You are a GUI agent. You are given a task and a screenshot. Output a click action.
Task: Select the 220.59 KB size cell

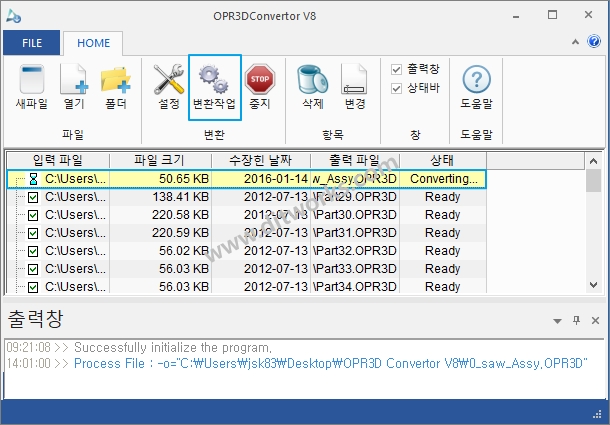pyautogui.click(x=161, y=233)
